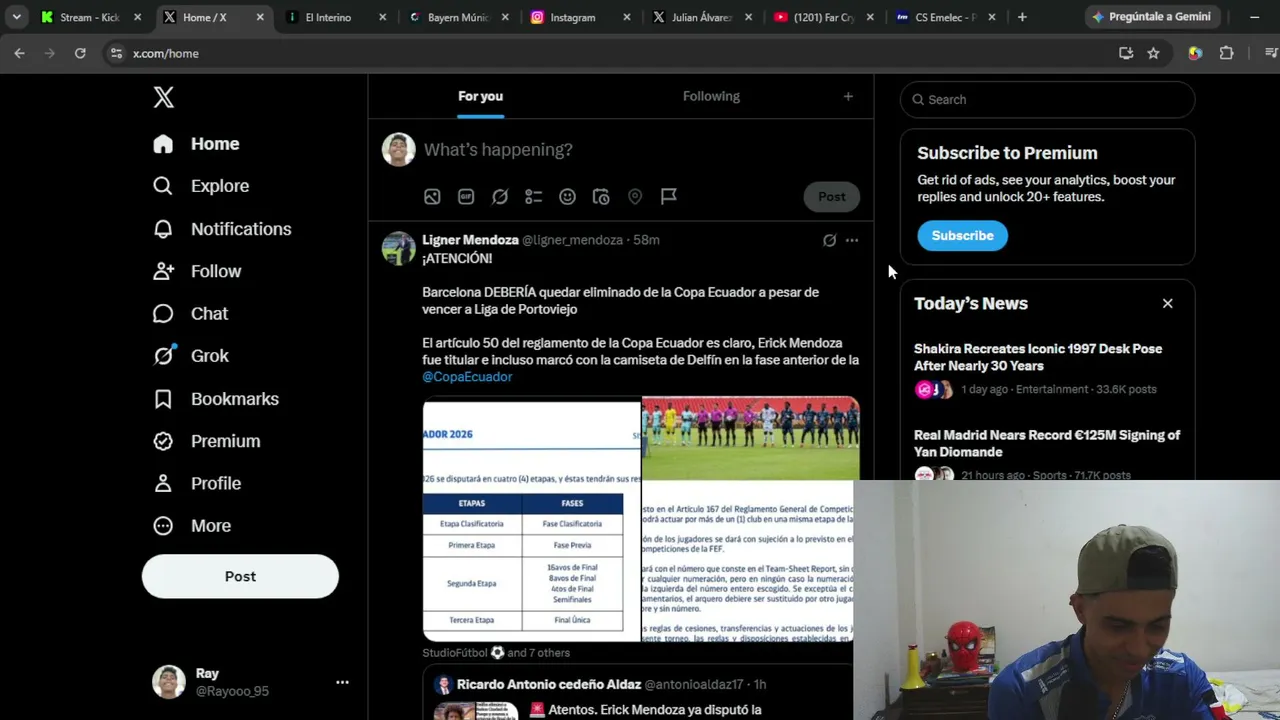Add a poll to the new post

tap(534, 197)
